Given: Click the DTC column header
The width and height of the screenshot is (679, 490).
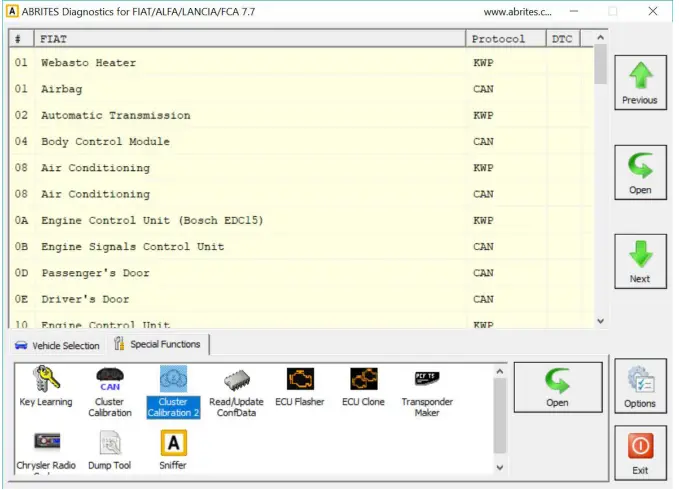Looking at the screenshot, I should [563, 39].
